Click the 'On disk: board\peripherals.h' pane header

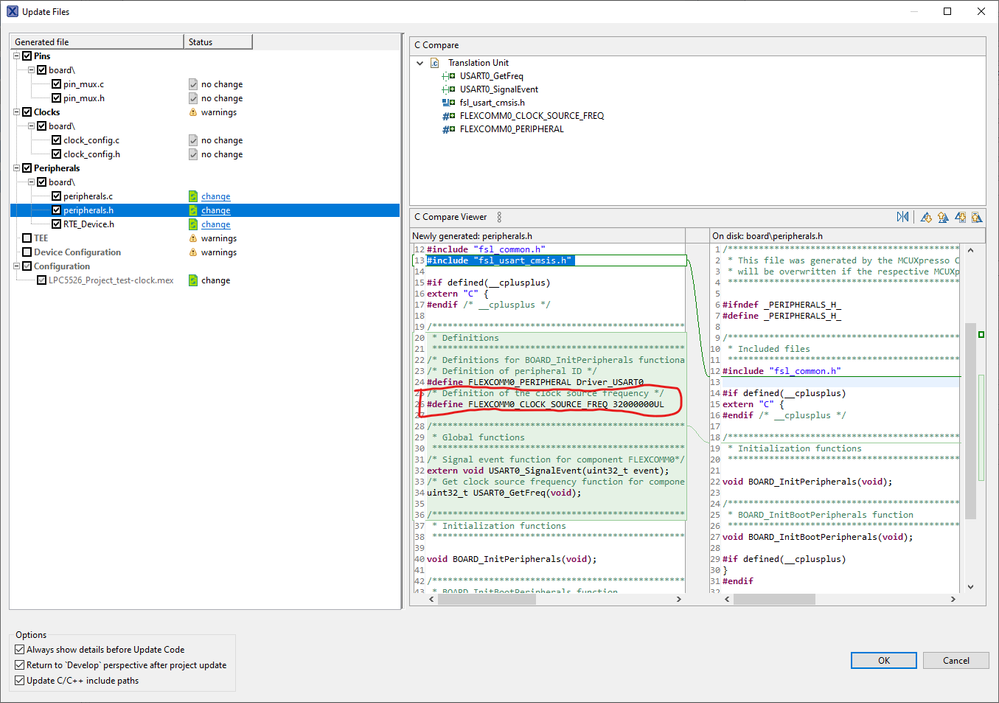[x=847, y=236]
